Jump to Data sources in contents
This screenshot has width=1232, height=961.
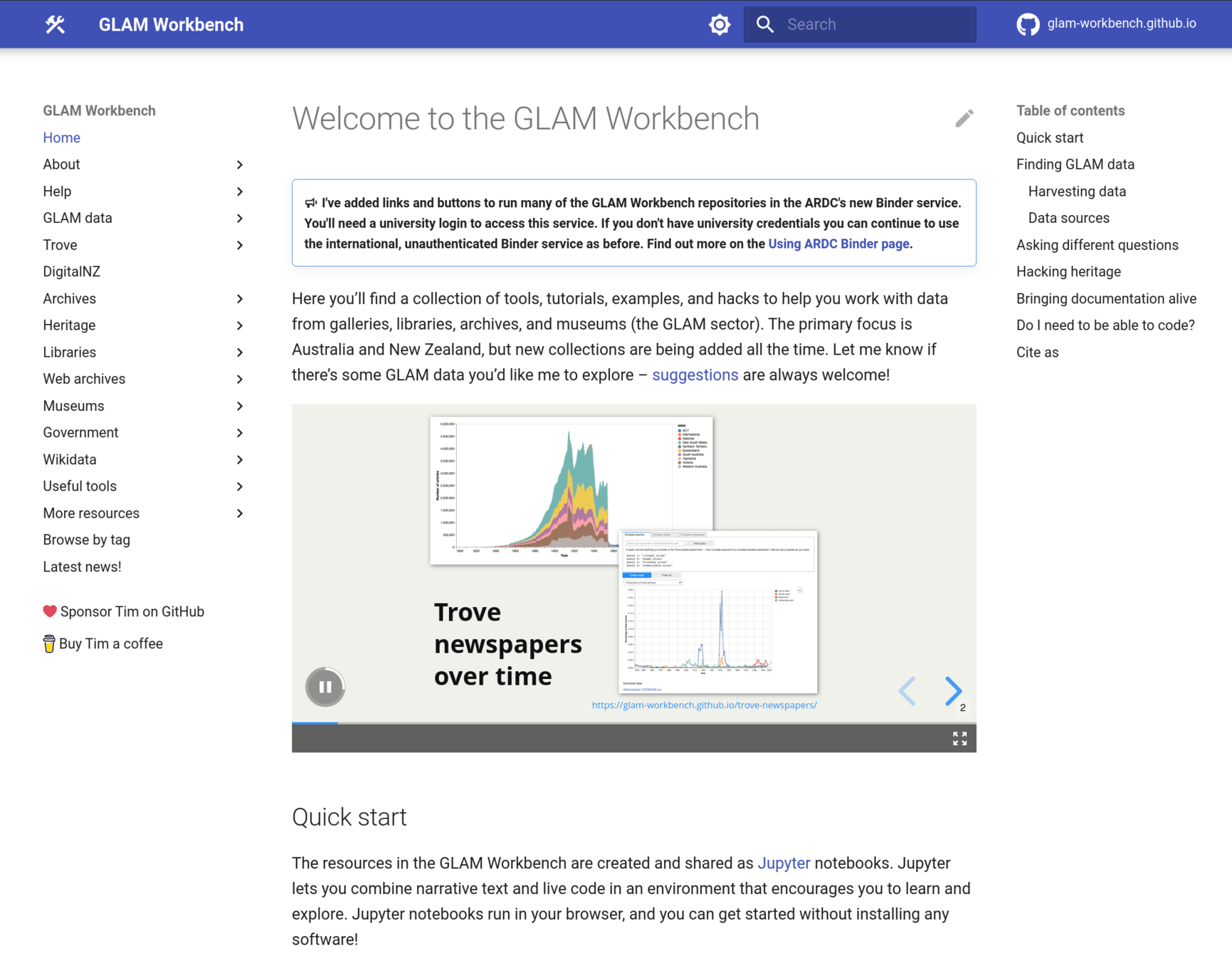(x=1068, y=219)
